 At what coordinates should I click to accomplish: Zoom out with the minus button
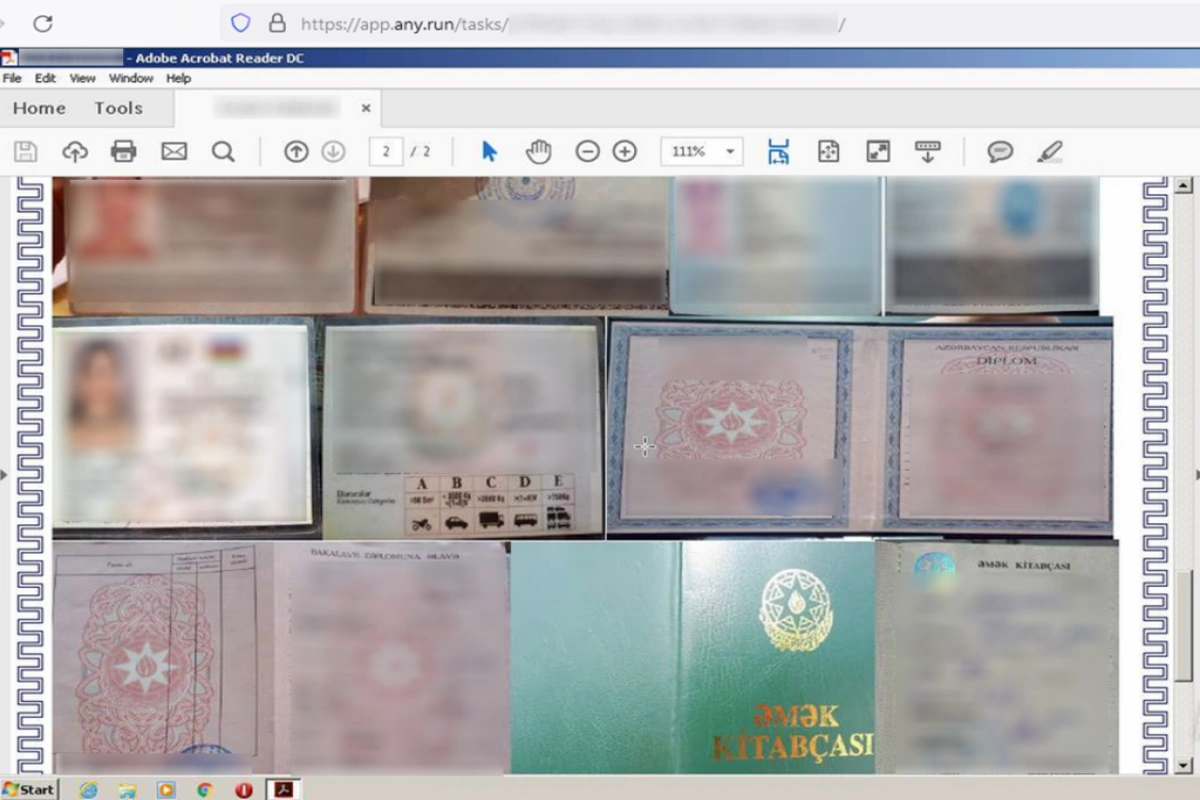coord(587,152)
